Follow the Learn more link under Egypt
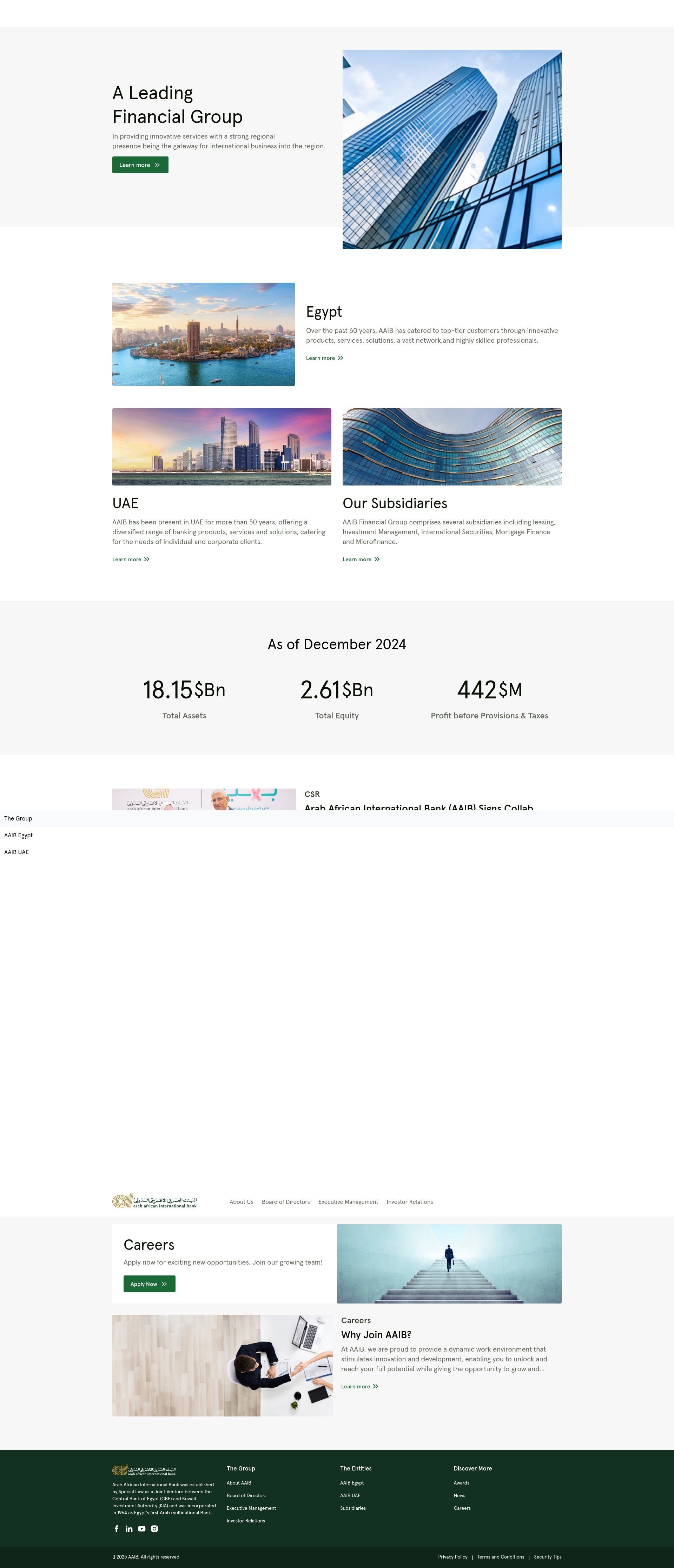Screen dimensions: 674x1568 pyautogui.click(x=324, y=358)
